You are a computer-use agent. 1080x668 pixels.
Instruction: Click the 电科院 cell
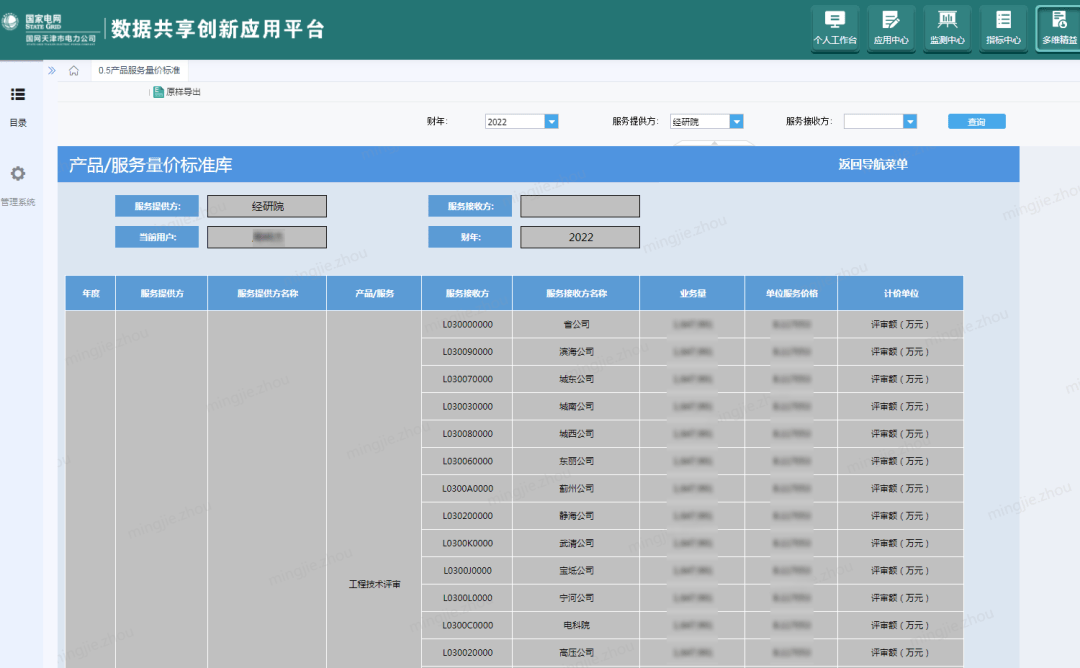point(577,625)
